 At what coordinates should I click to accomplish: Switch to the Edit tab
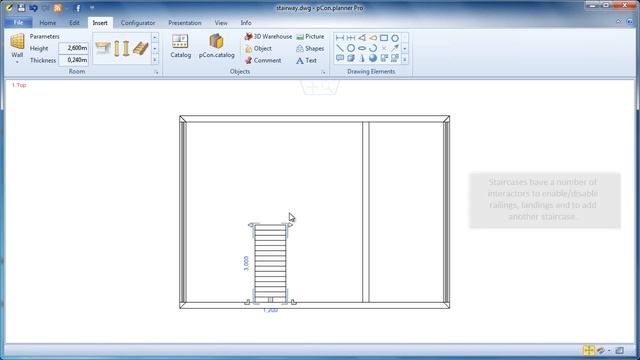click(74, 23)
